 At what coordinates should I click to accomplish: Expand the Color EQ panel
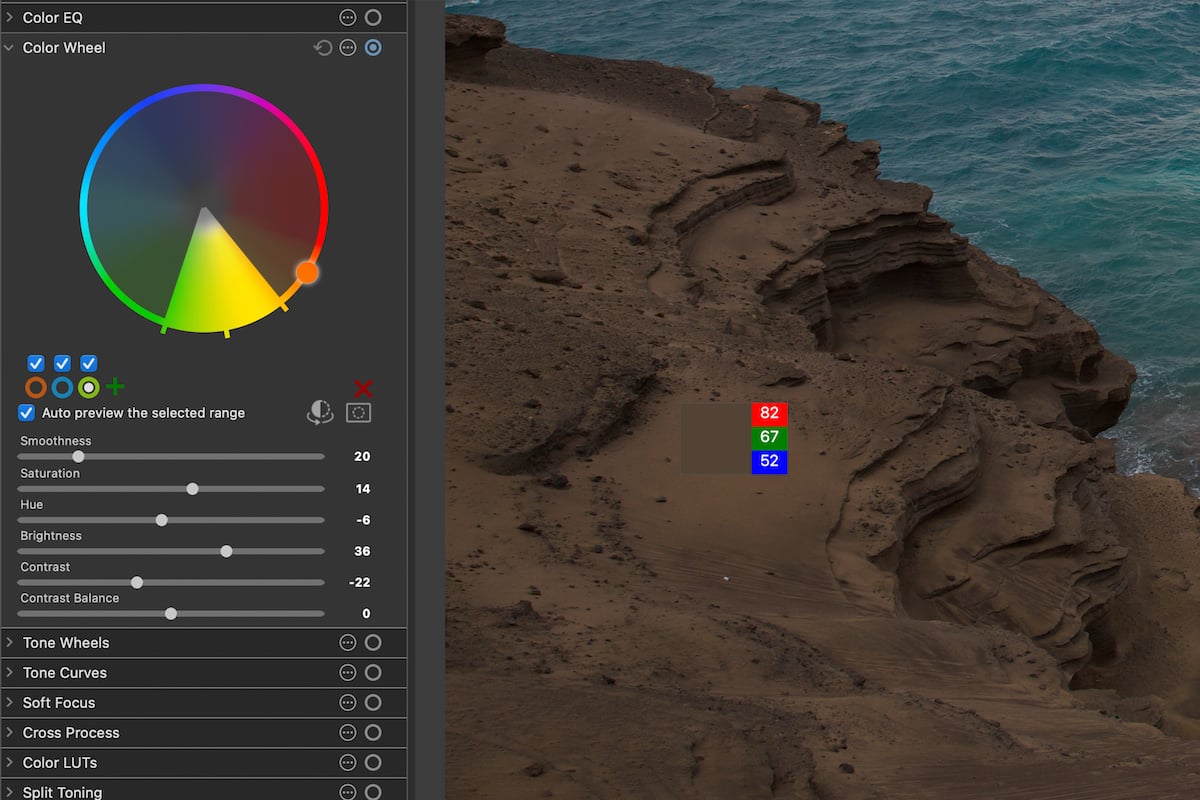pyautogui.click(x=10, y=17)
